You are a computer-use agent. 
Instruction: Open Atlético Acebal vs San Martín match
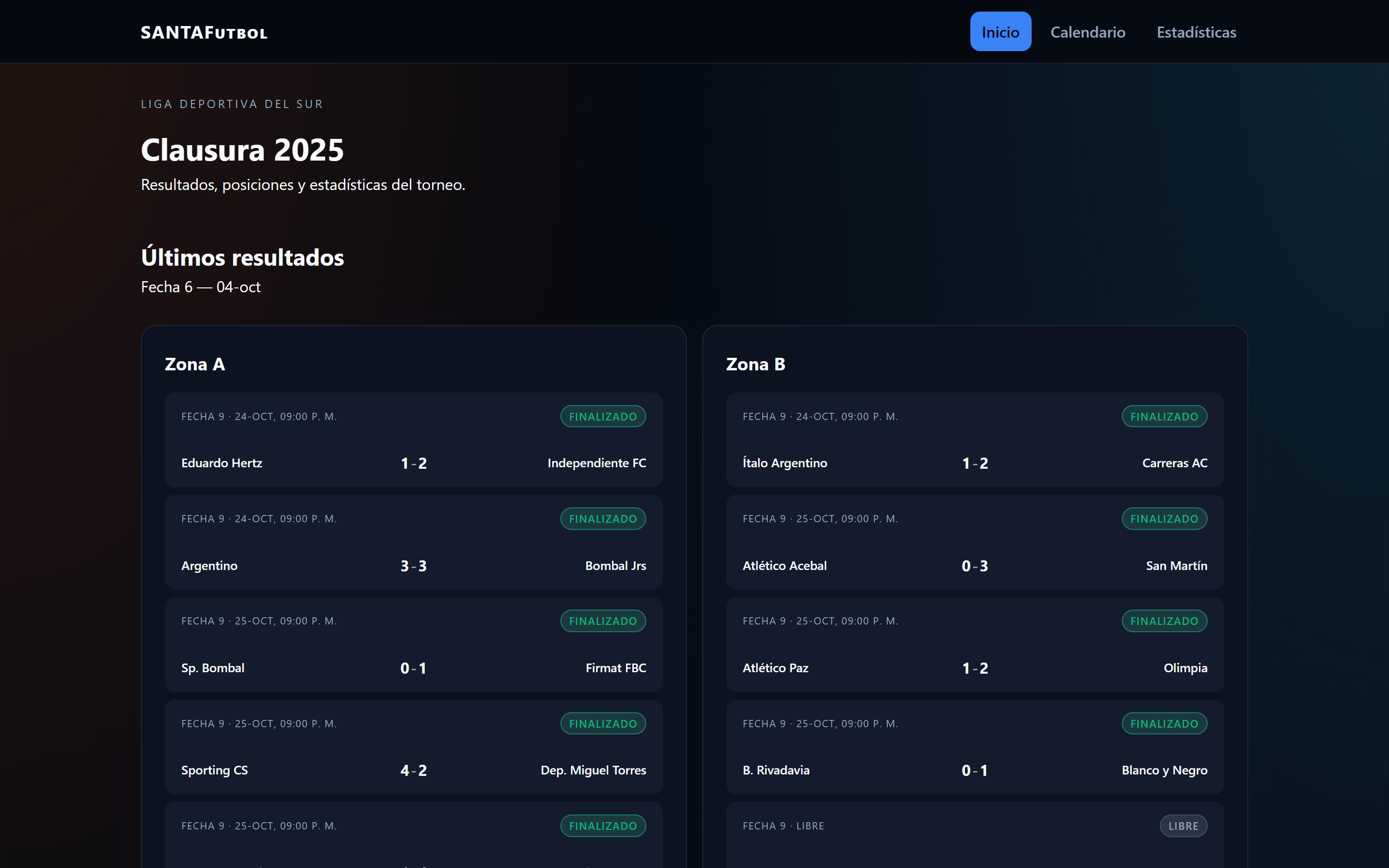point(975,542)
